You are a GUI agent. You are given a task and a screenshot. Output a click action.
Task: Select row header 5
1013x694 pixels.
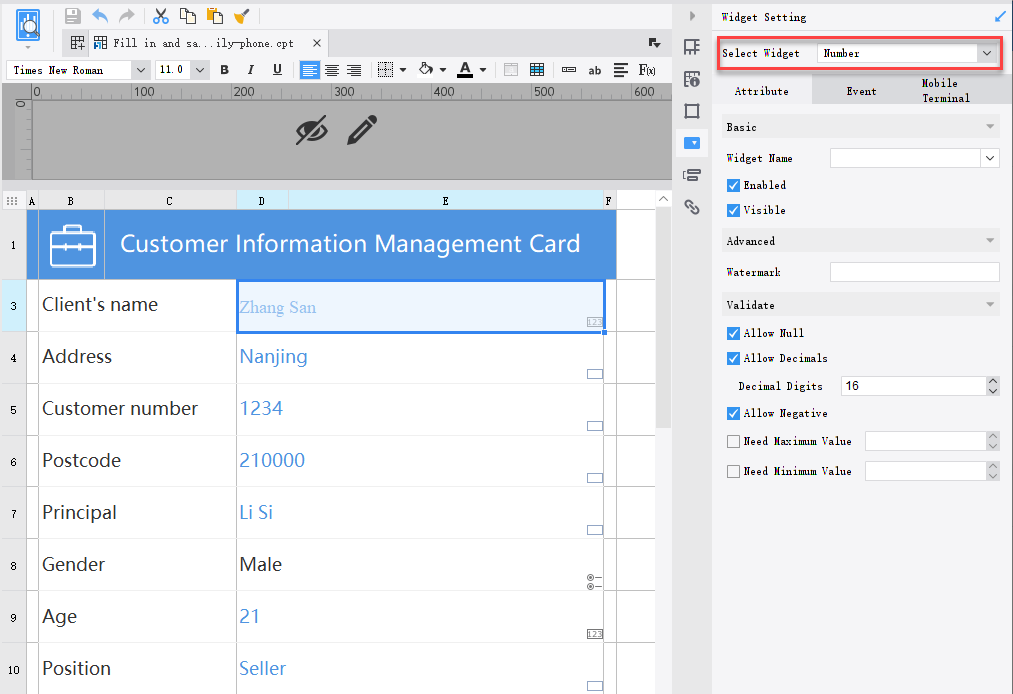tap(14, 410)
